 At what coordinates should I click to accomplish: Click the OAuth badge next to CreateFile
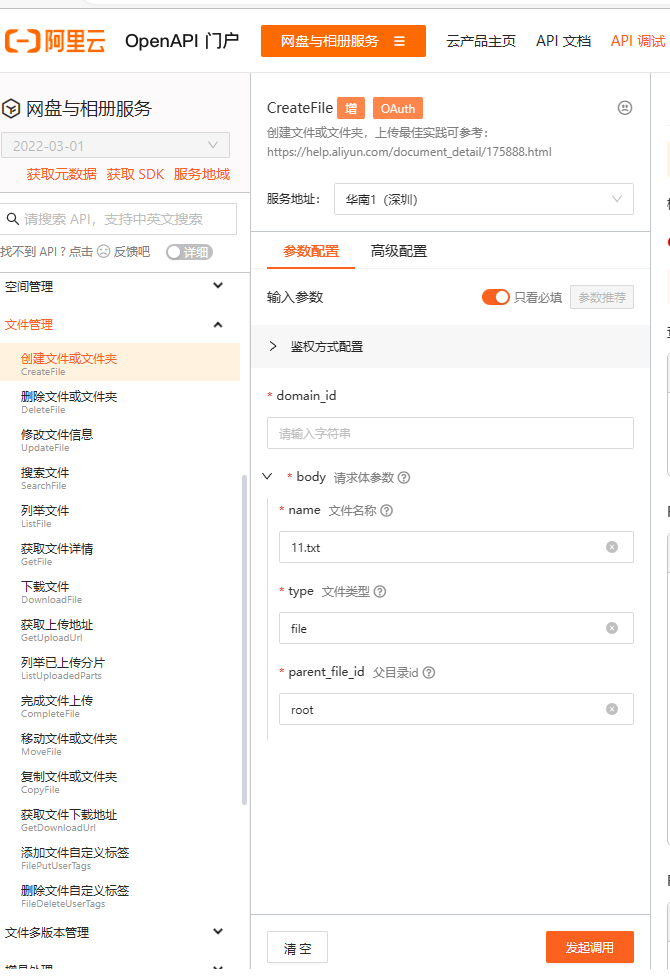(x=398, y=108)
